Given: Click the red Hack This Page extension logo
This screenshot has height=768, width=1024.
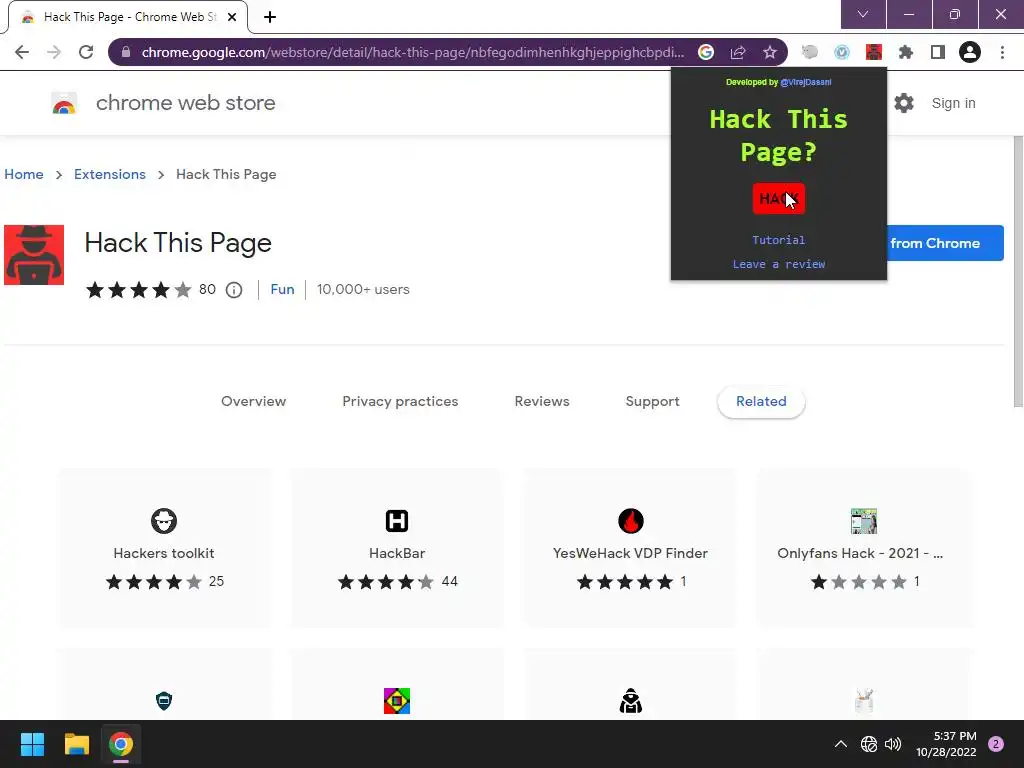Looking at the screenshot, I should pos(34,255).
